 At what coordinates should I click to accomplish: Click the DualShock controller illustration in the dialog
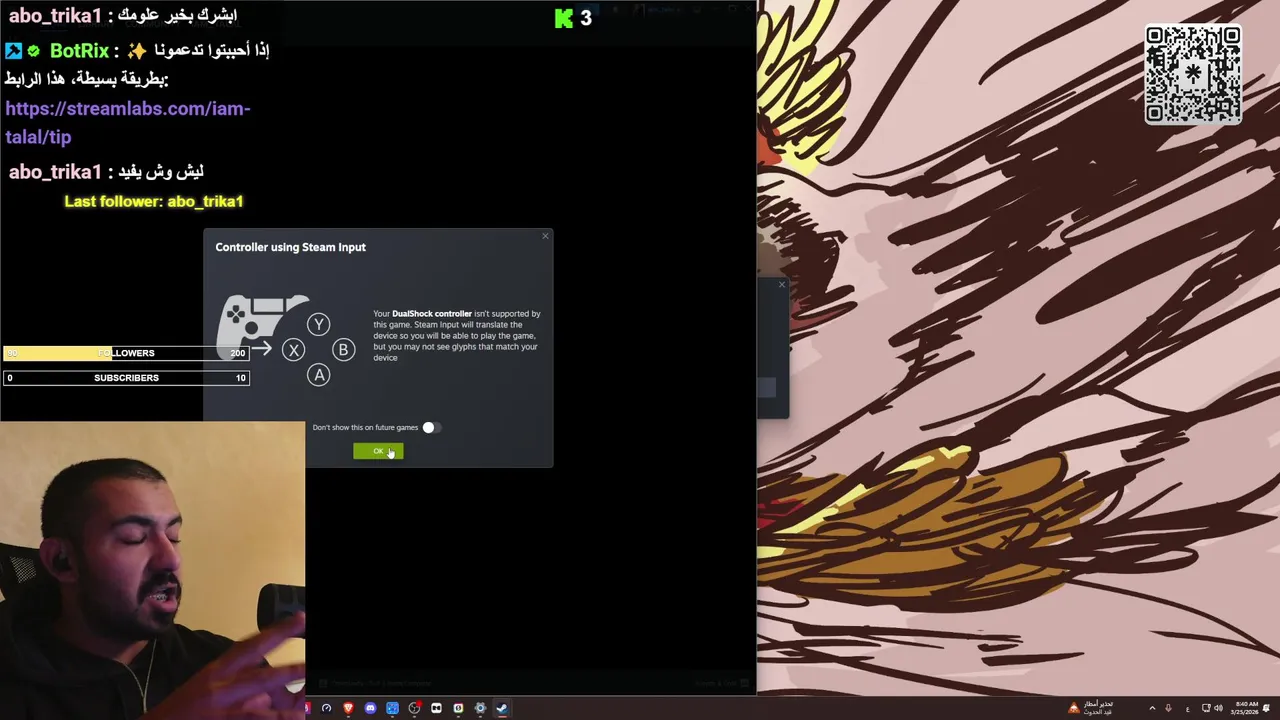pos(264,328)
